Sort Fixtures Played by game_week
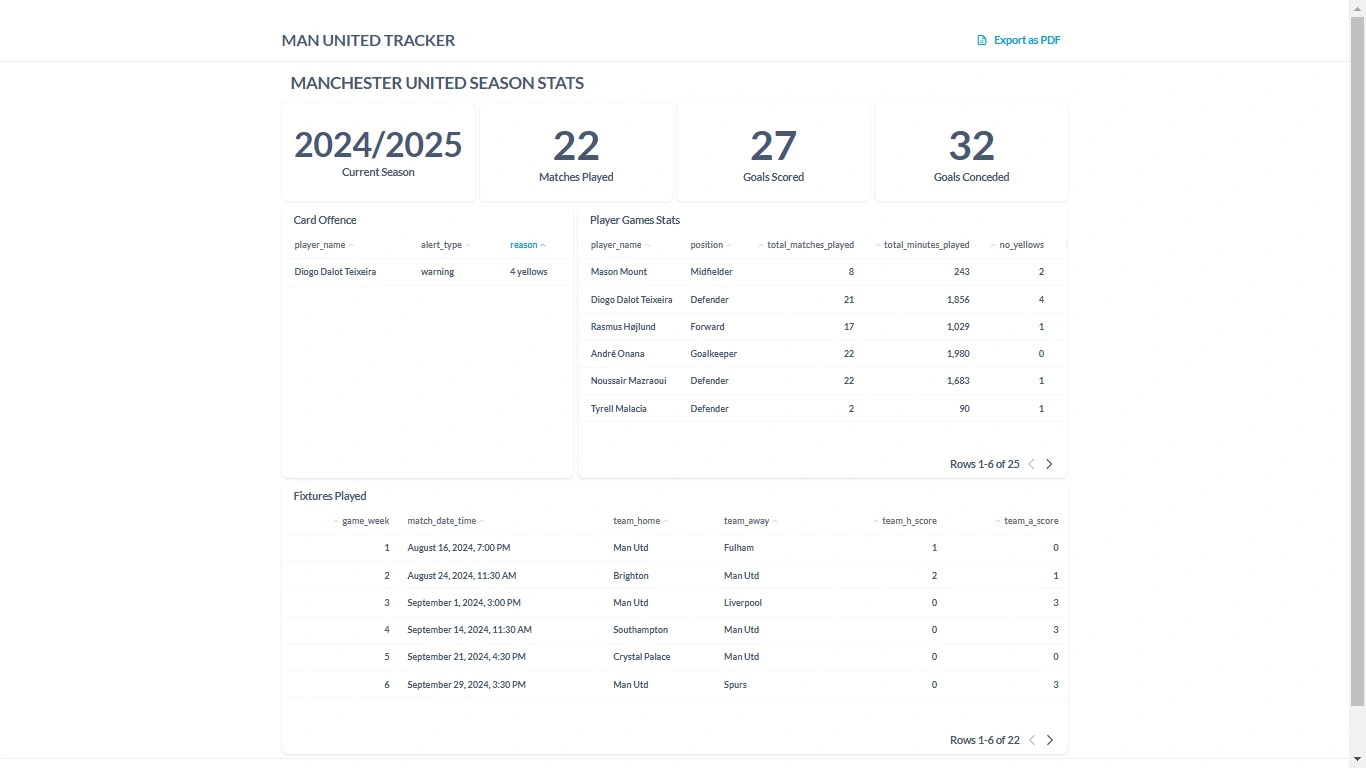Viewport: 1366px width, 768px height. pyautogui.click(x=361, y=521)
